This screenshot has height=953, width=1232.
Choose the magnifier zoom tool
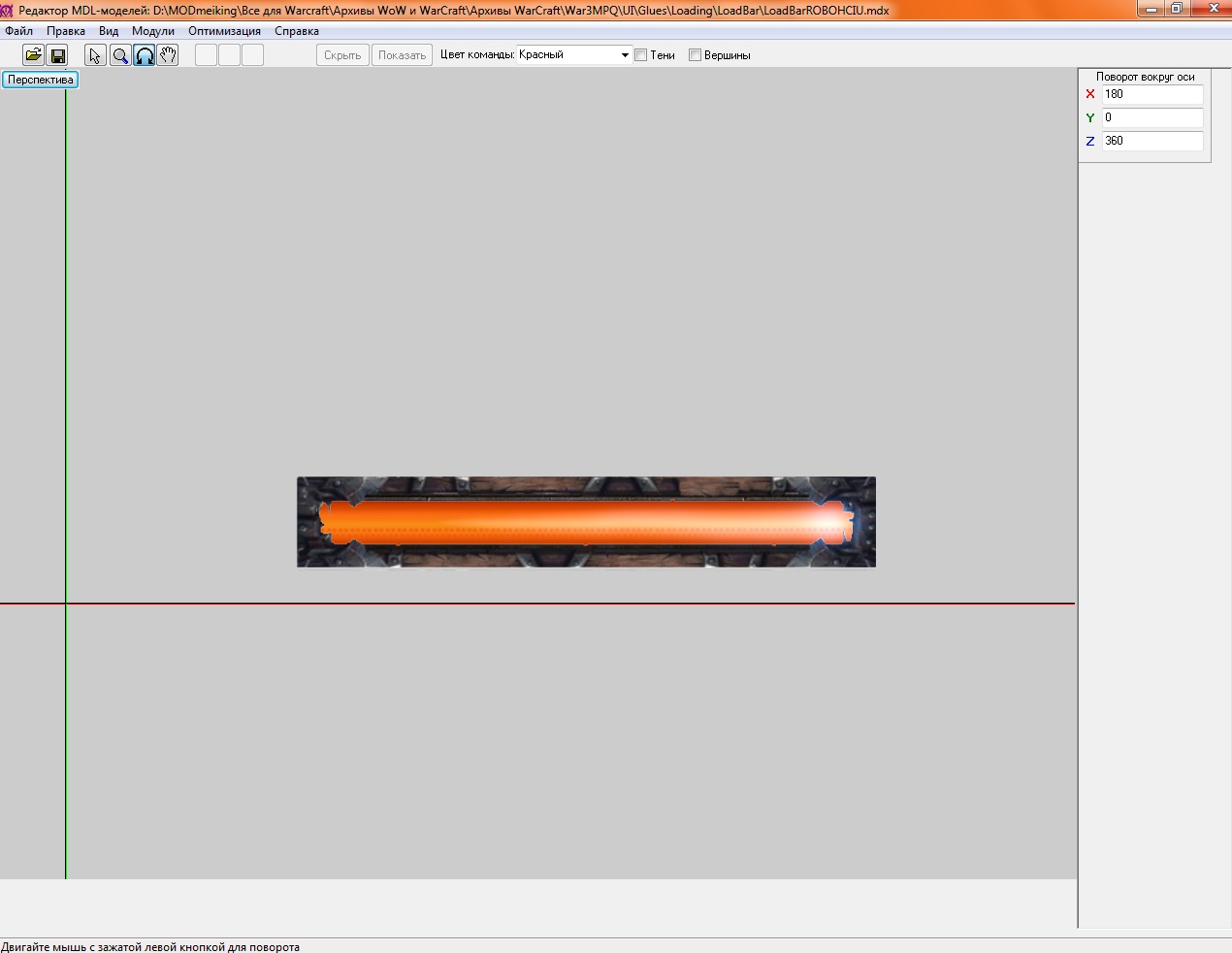point(120,55)
